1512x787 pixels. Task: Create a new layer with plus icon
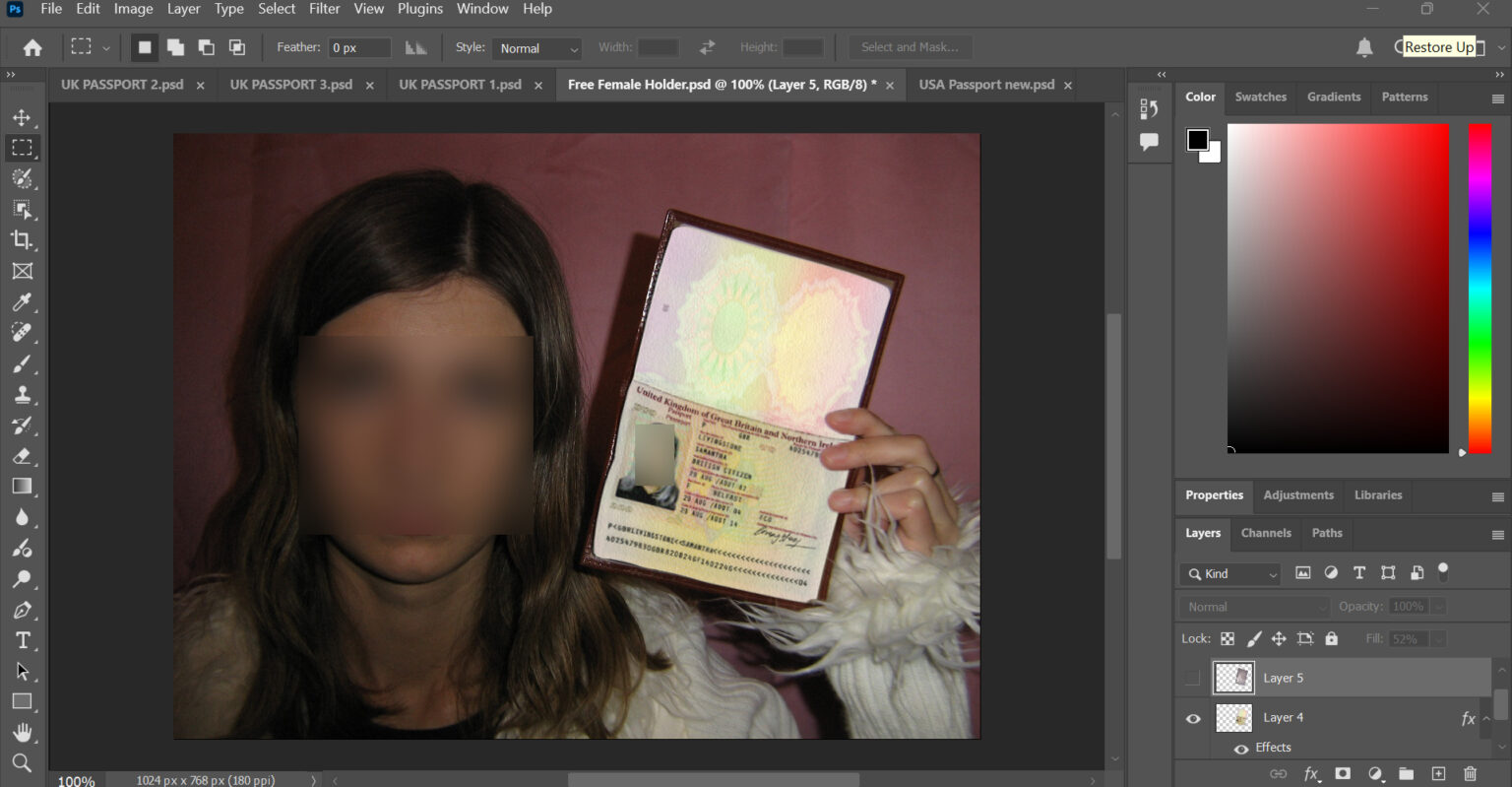1438,774
